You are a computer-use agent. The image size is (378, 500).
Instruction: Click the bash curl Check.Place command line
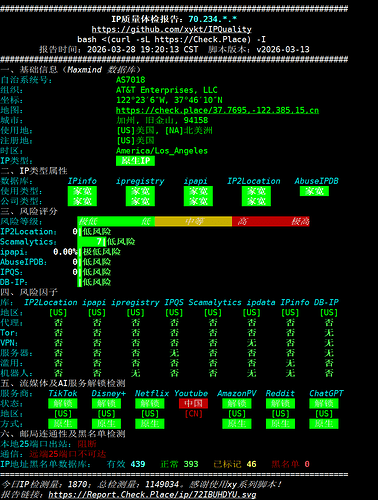coord(172,39)
